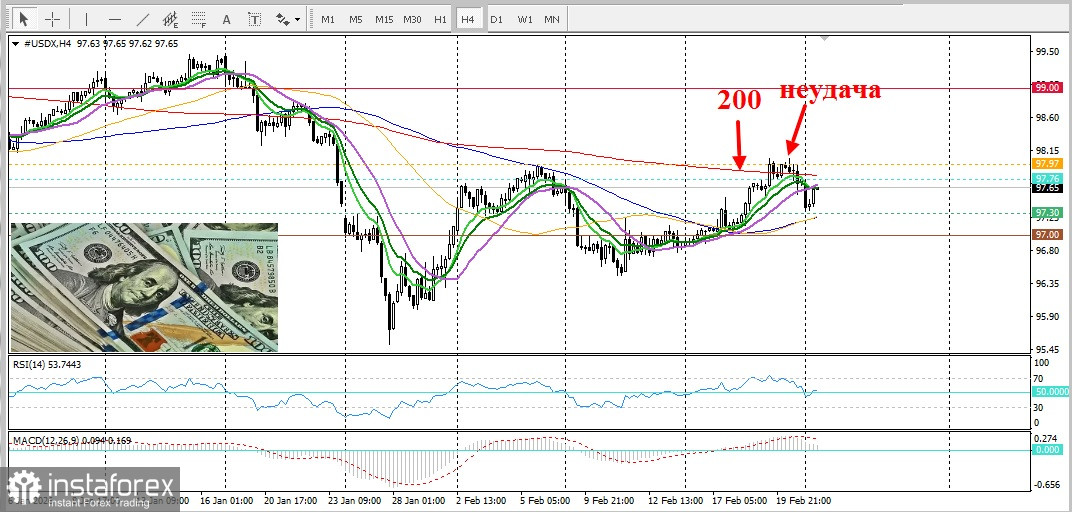The image size is (1072, 512).
Task: Draw a vertical line tool
Action: pyautogui.click(x=87, y=19)
